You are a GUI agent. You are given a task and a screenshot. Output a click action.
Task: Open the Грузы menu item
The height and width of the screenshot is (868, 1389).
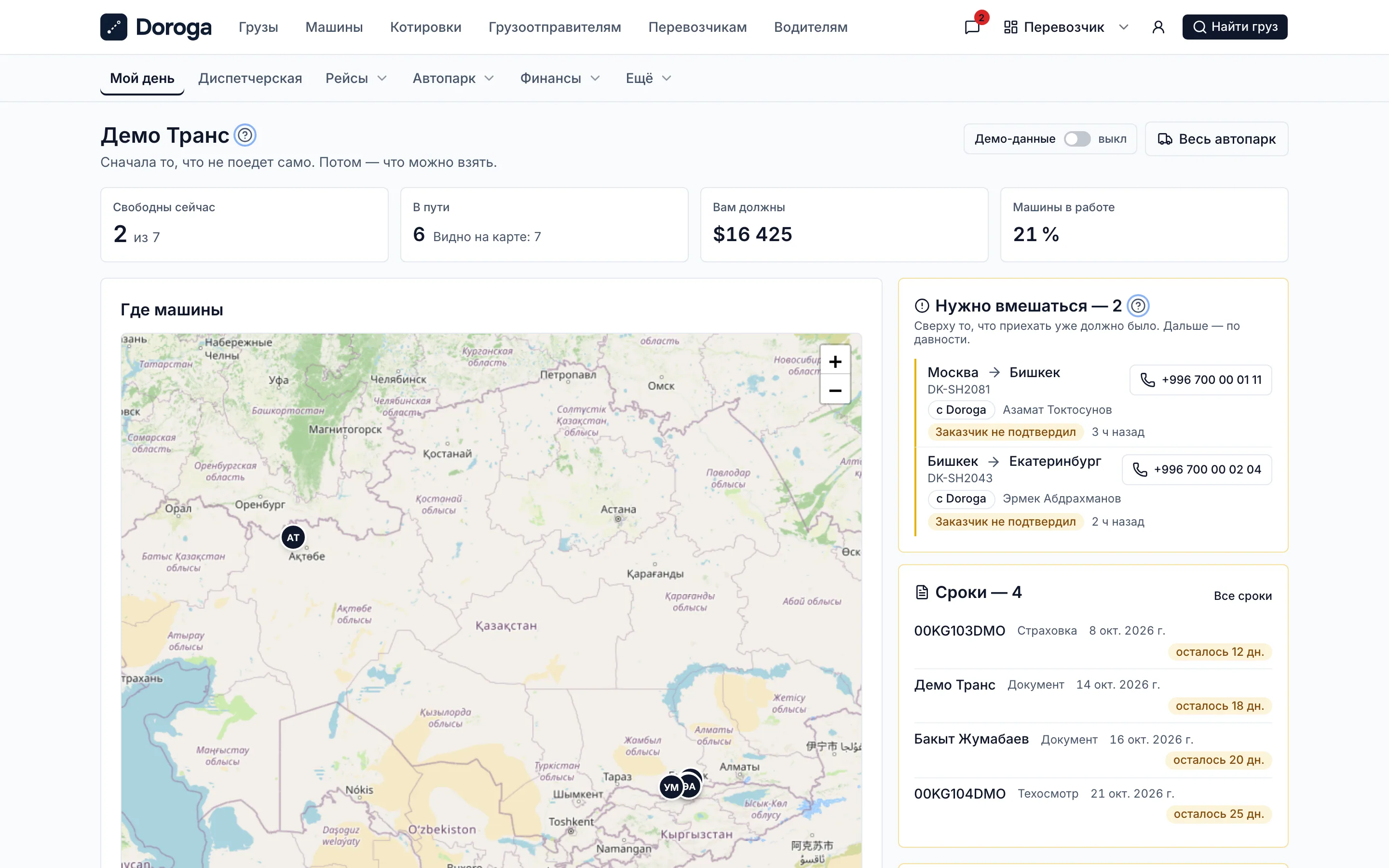pos(259,27)
